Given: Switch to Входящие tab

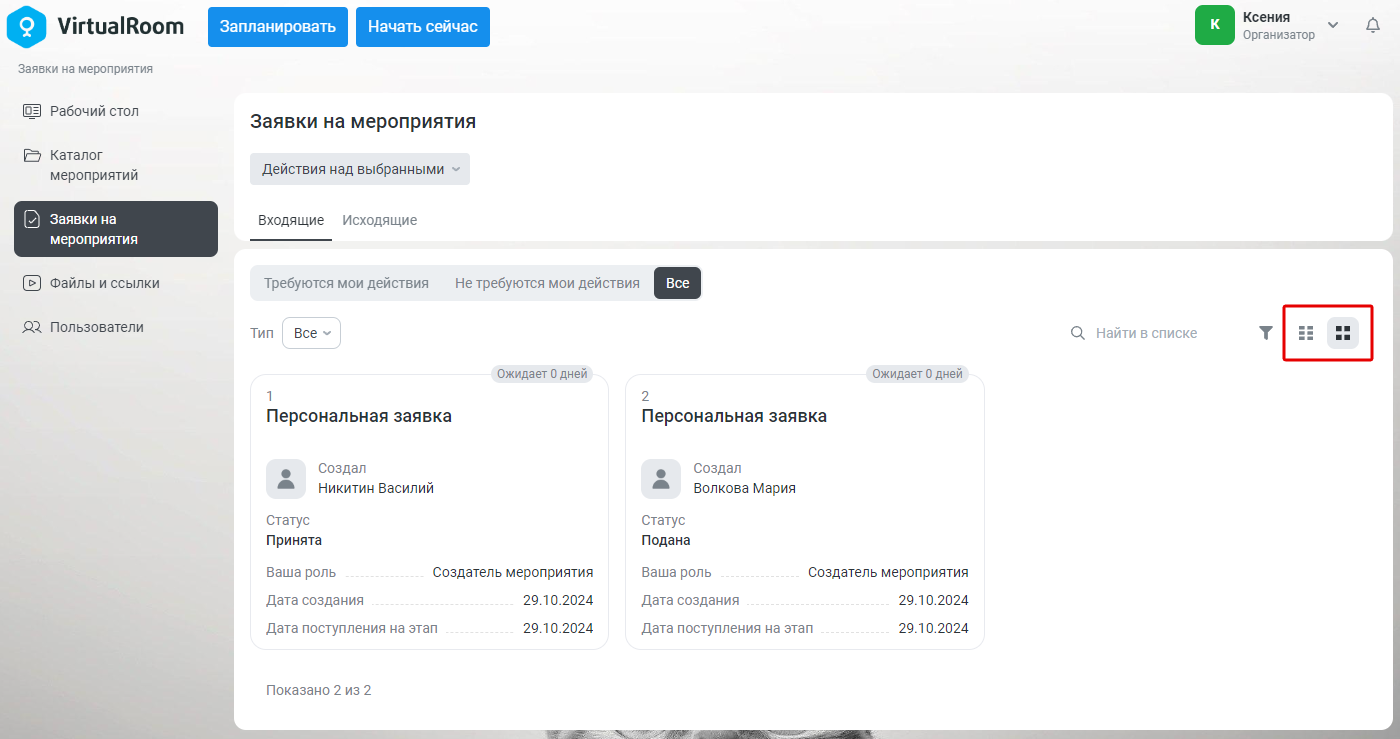Looking at the screenshot, I should point(291,220).
